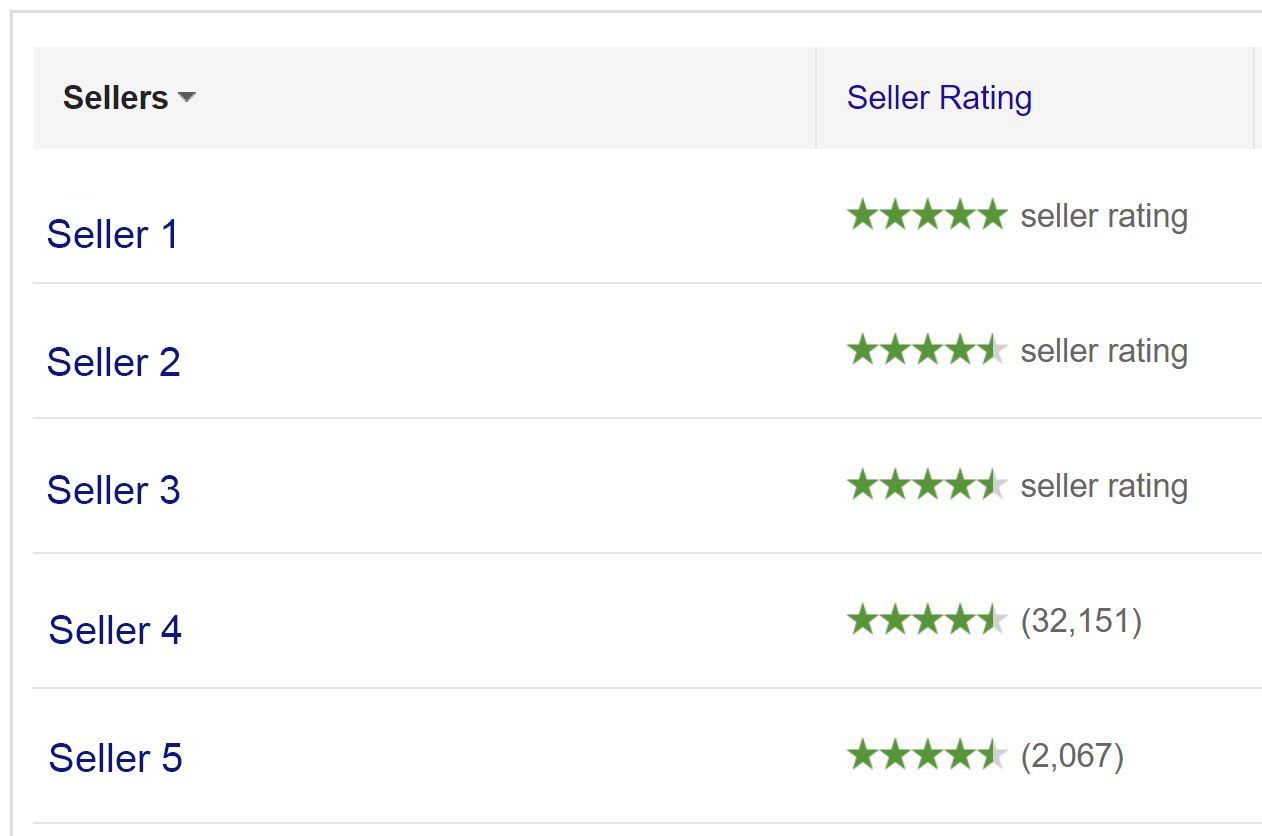Viewport: 1262px width, 836px height.
Task: Click the half star in Seller 3's rating
Action: 992,486
